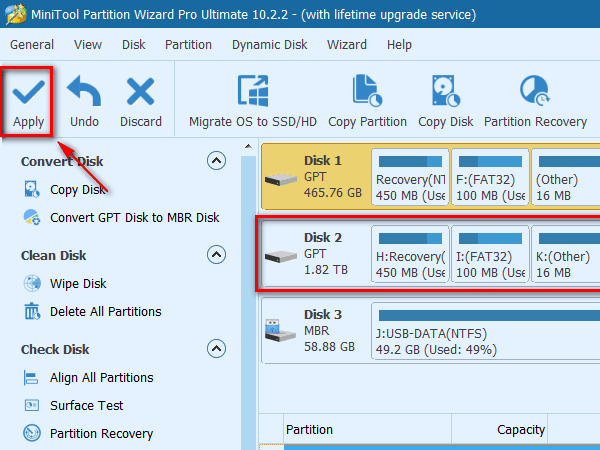Click the Surface Test icon
The width and height of the screenshot is (600, 450).
[x=32, y=405]
